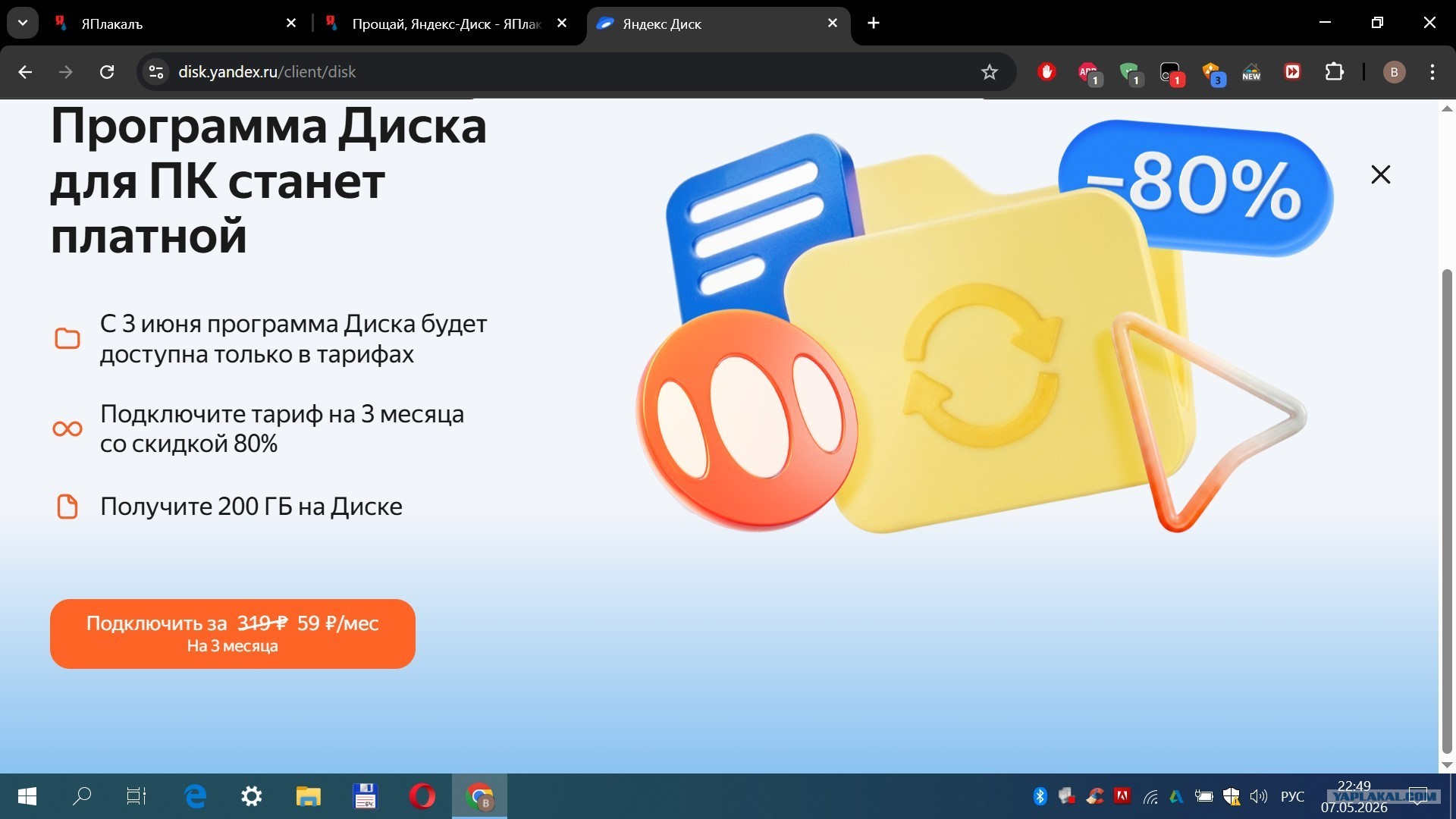Click the scrollbar down arrow
The width and height of the screenshot is (1456, 819).
1447,765
